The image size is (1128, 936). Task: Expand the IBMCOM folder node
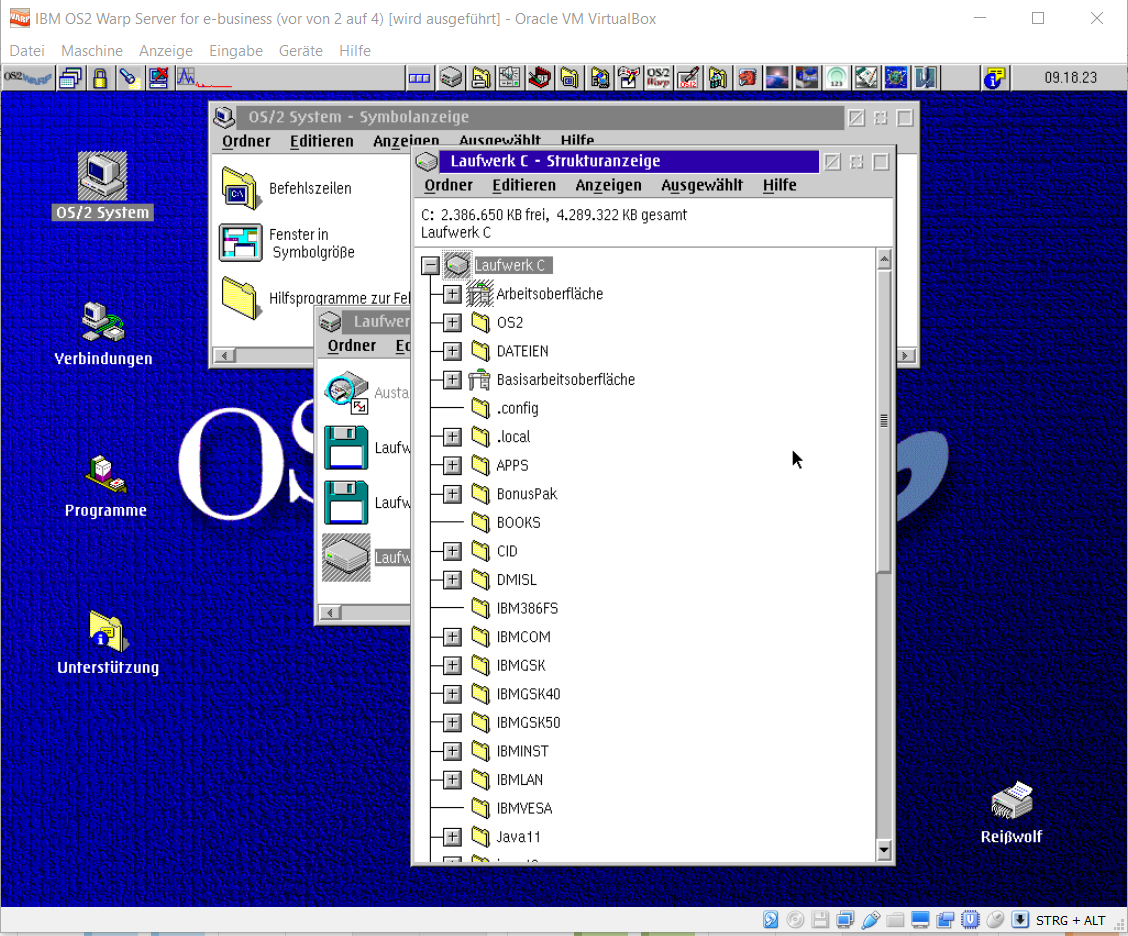[x=452, y=637]
